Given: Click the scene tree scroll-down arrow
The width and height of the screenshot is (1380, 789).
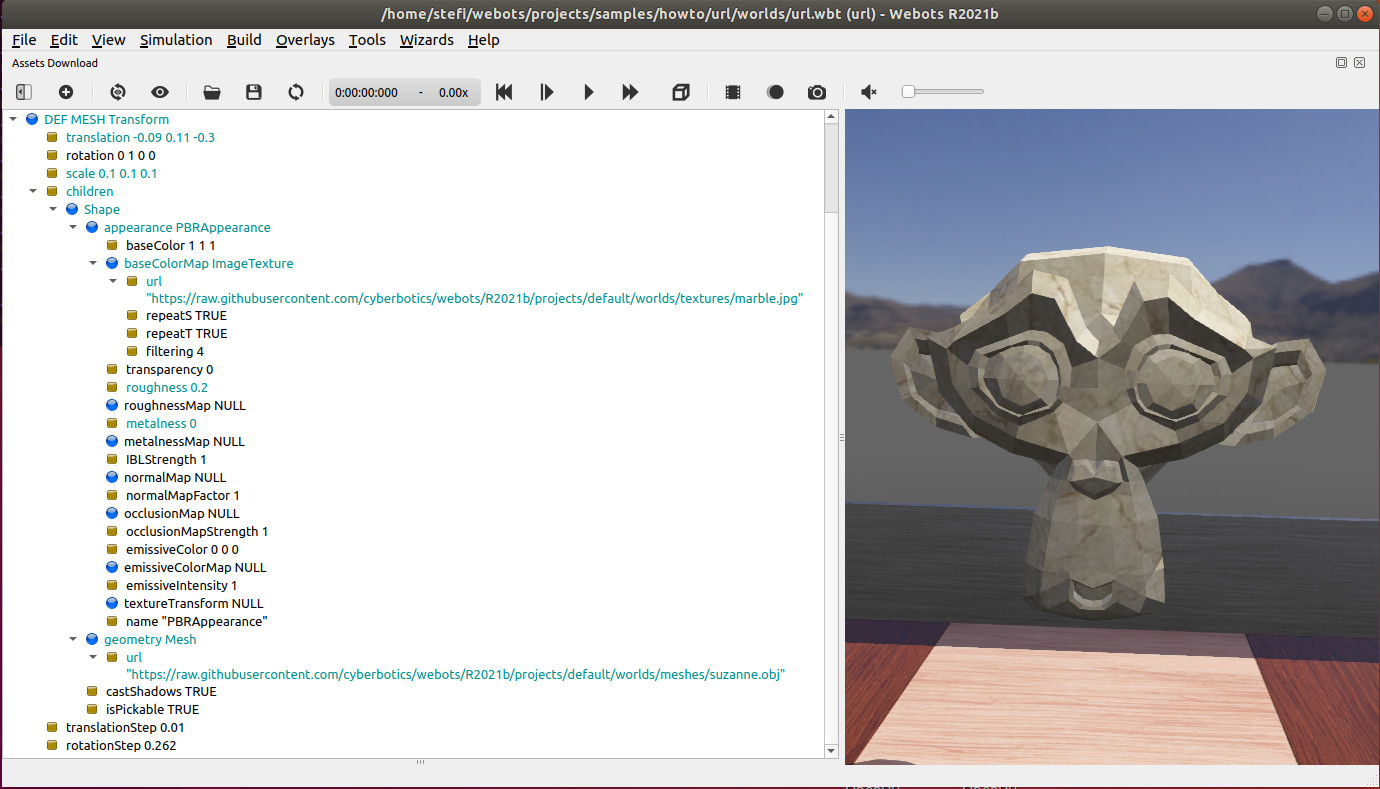Looking at the screenshot, I should pyautogui.click(x=831, y=750).
